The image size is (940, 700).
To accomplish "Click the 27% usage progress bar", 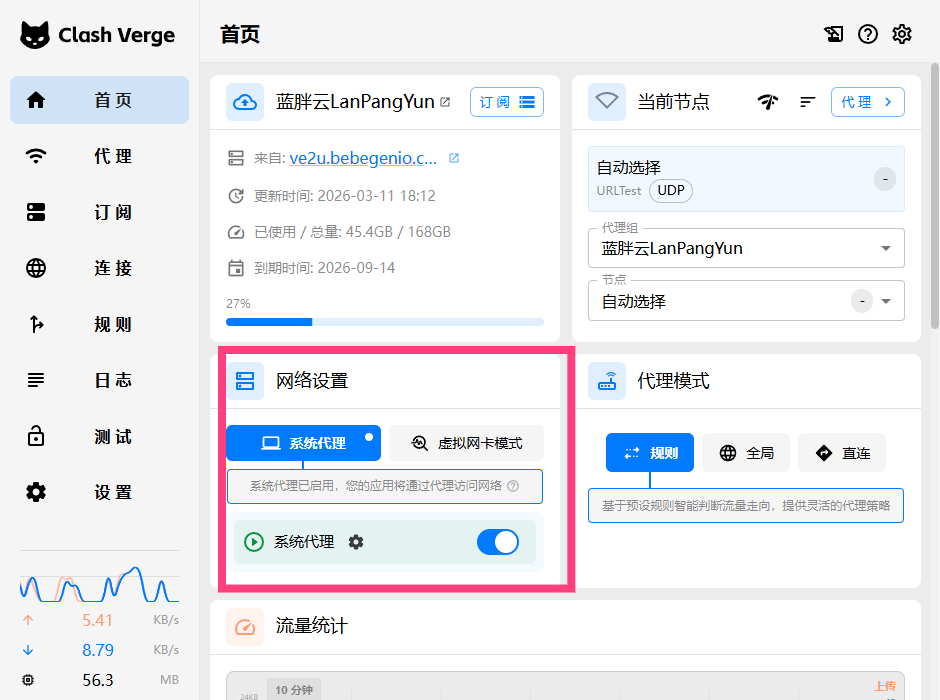I will (x=384, y=322).
